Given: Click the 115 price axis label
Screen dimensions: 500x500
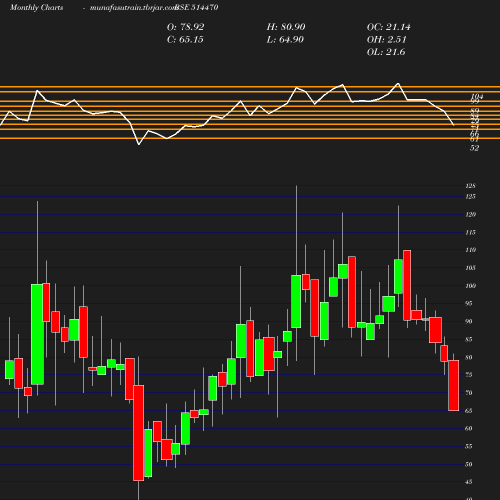Looking at the screenshot, I should tap(471, 232).
